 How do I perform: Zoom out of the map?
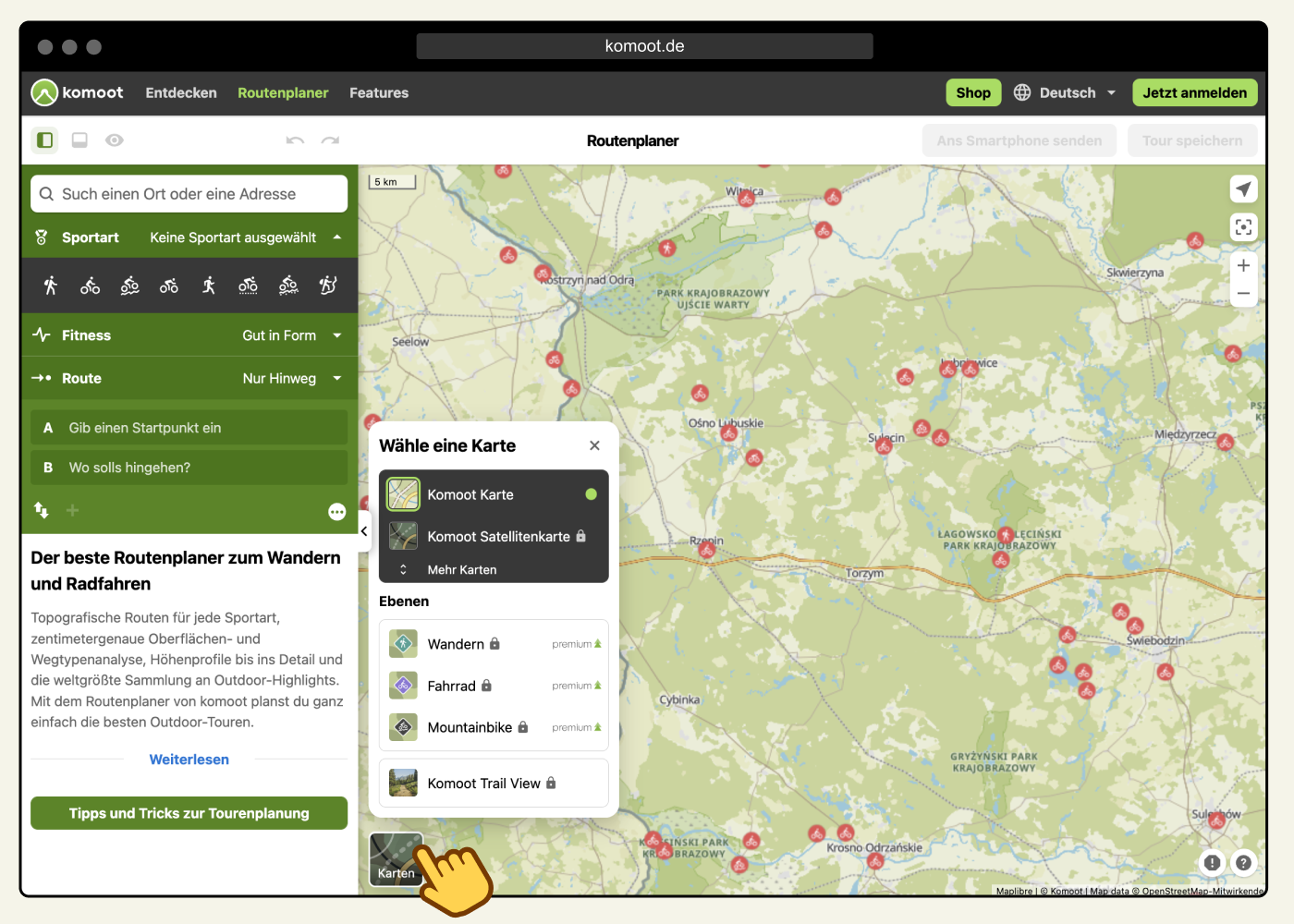point(1243,294)
